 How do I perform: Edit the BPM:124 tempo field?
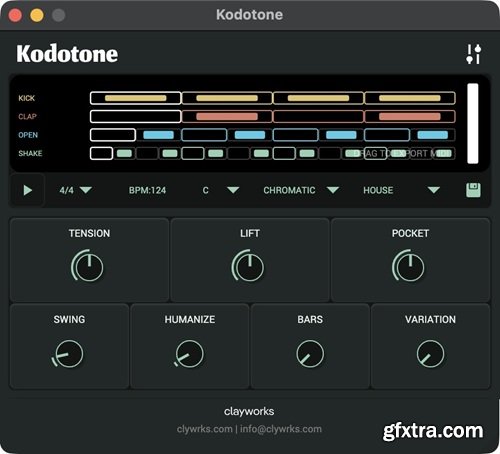pos(147,190)
